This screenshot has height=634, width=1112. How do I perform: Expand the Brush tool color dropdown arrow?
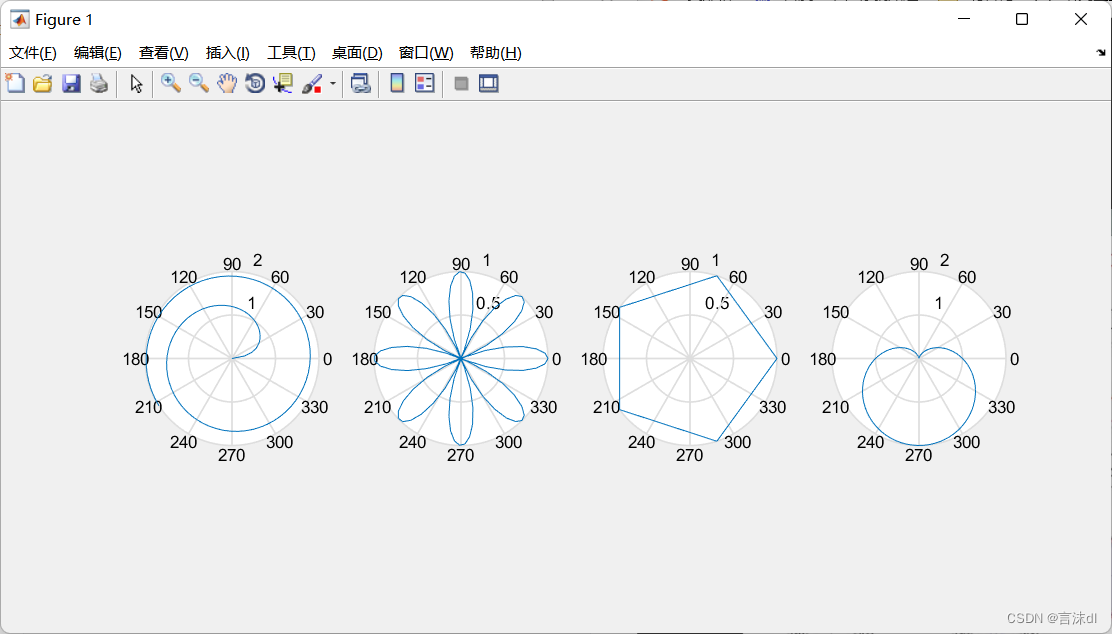coord(333,84)
